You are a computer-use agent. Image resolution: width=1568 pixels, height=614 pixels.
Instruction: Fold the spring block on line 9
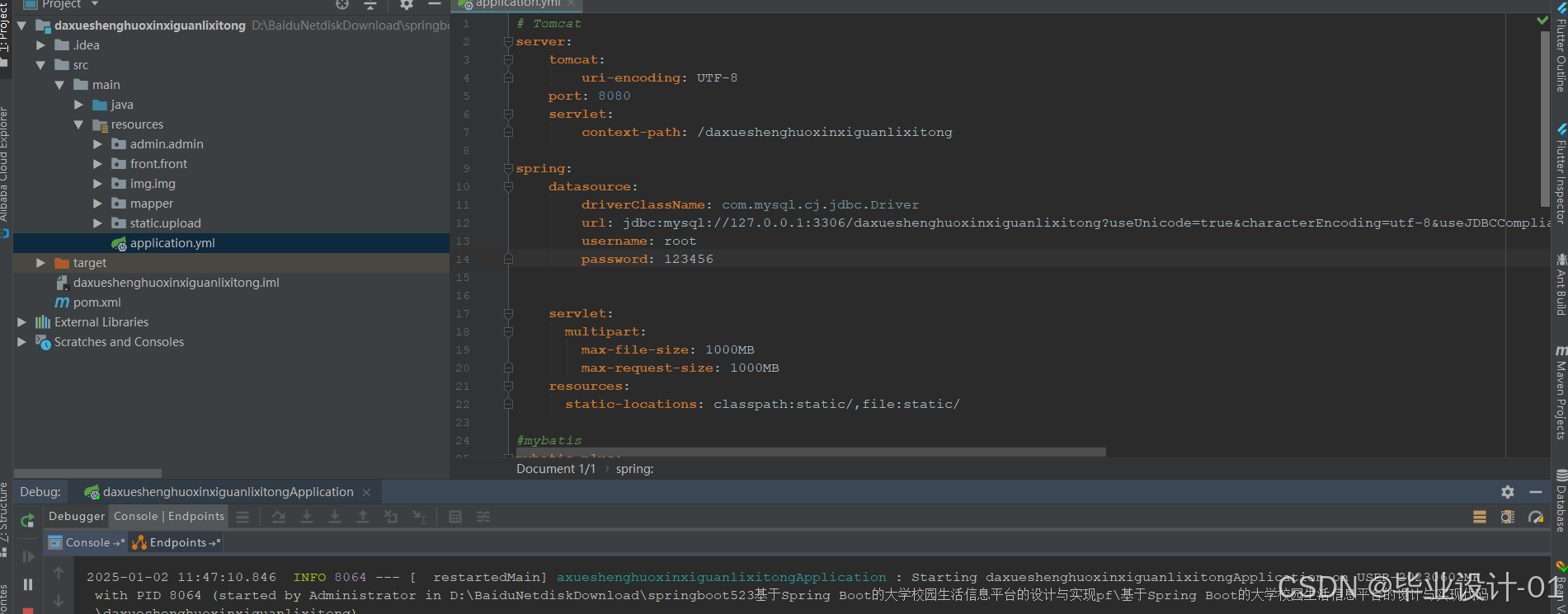[x=508, y=169]
